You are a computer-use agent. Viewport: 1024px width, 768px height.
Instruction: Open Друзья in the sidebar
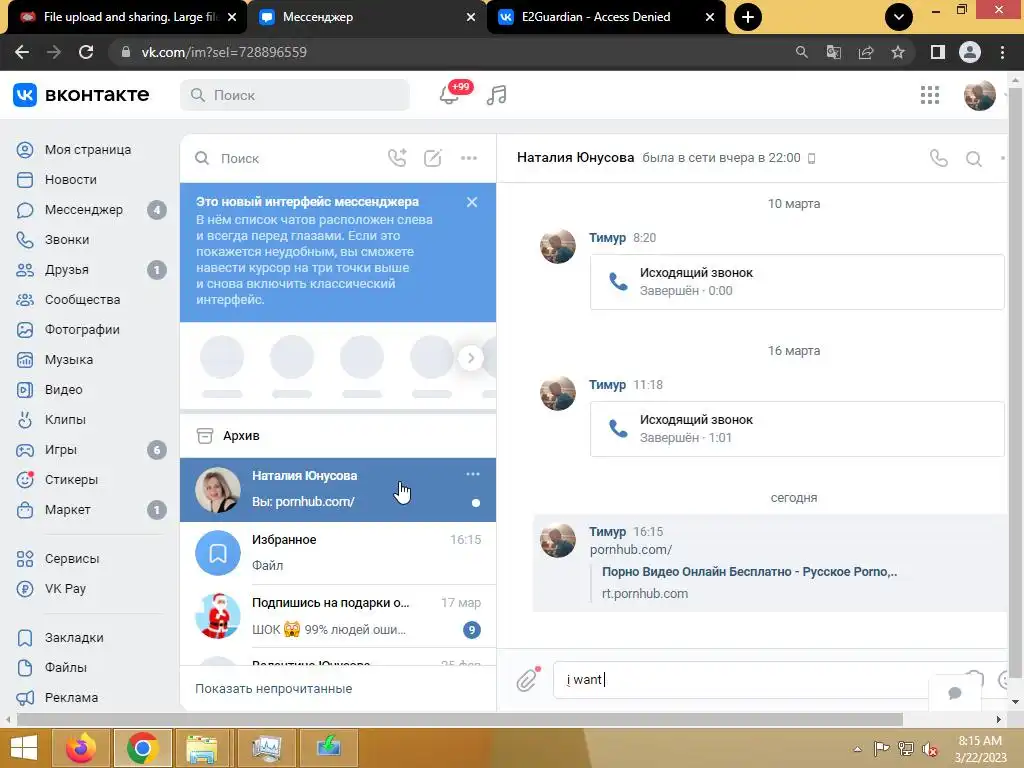click(x=67, y=270)
